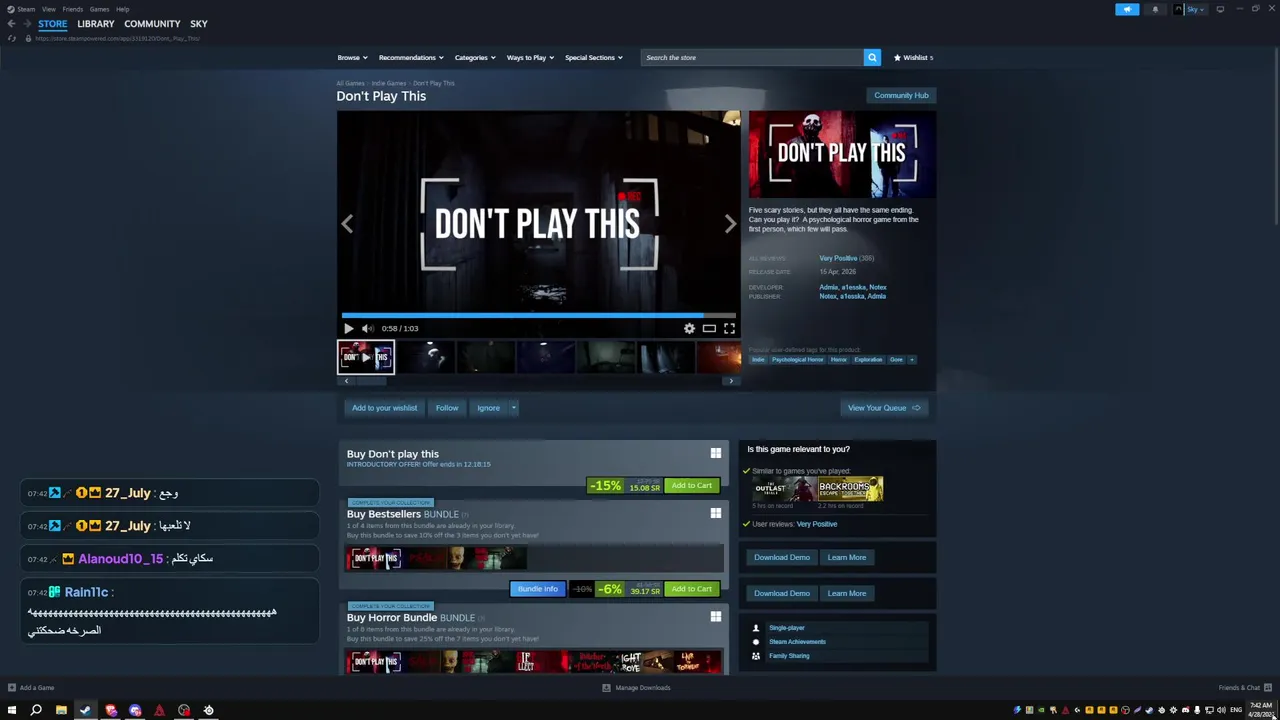1280x720 pixels.
Task: Click the Steam logo menu
Action: point(21,9)
